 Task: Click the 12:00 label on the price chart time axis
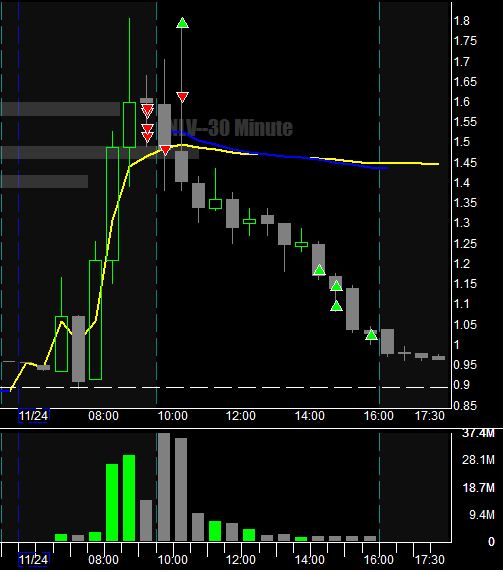tap(241, 416)
